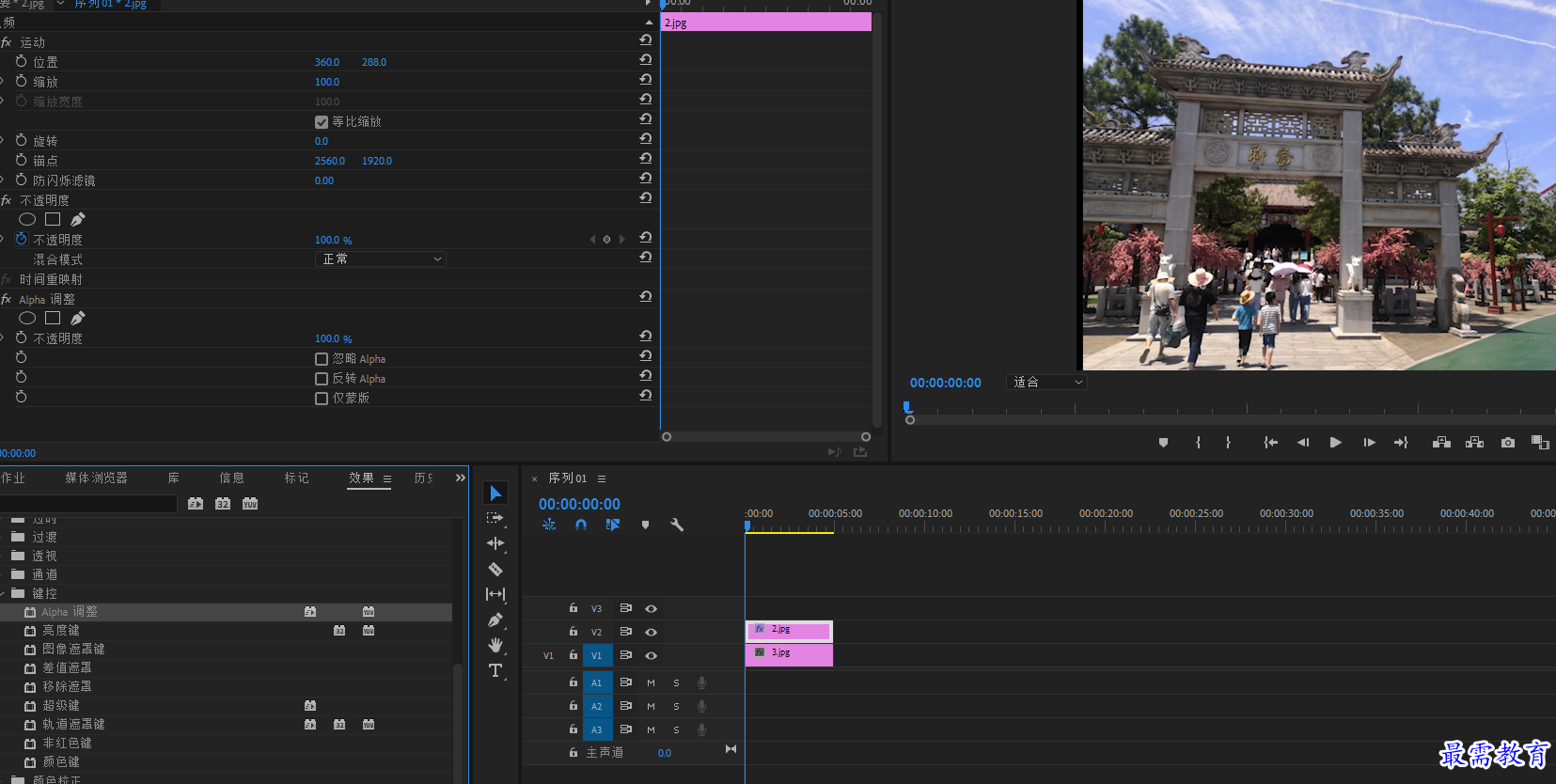The width and height of the screenshot is (1556, 784).
Task: Select 序列 01 timeline tab
Action: point(568,478)
